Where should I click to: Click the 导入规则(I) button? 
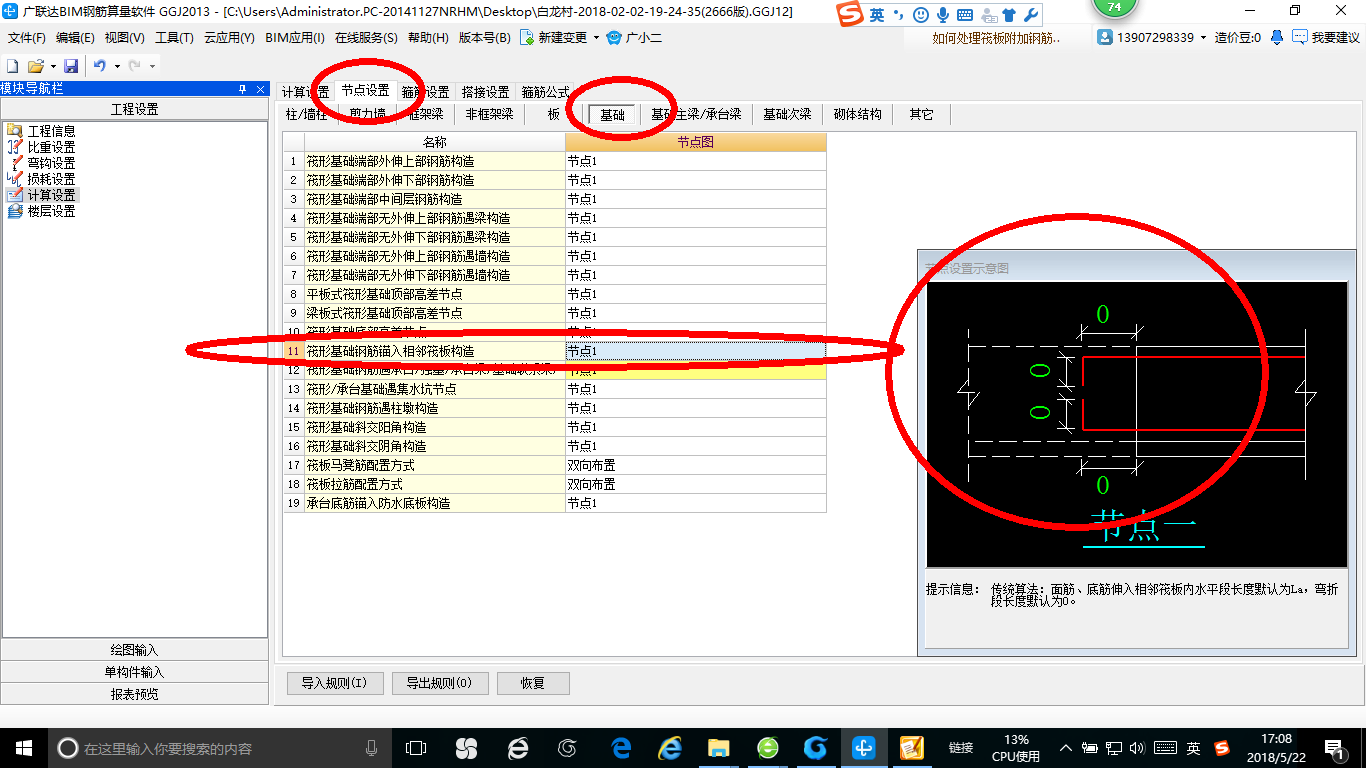(334, 683)
